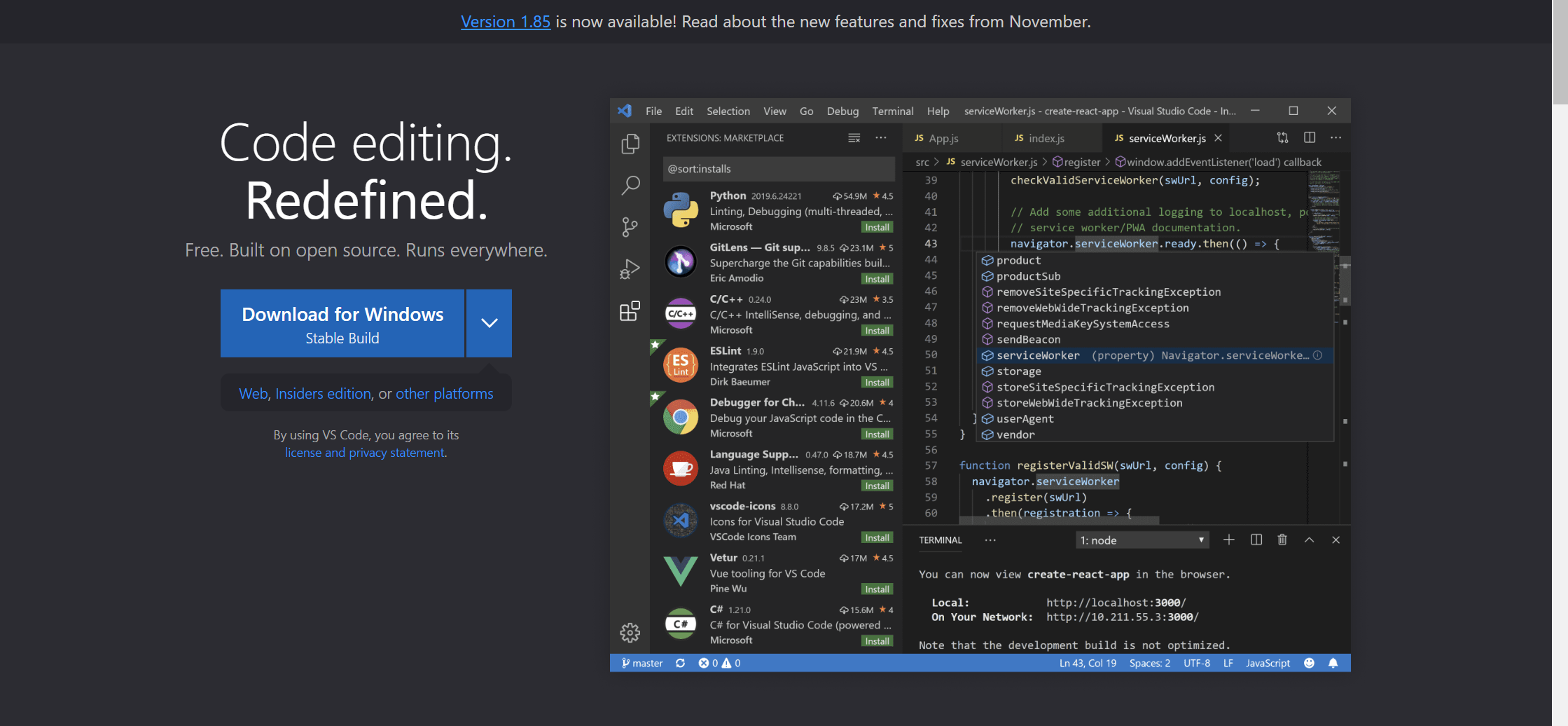This screenshot has width=1568, height=726.
Task: Open the Insiders edition link
Action: pos(323,394)
